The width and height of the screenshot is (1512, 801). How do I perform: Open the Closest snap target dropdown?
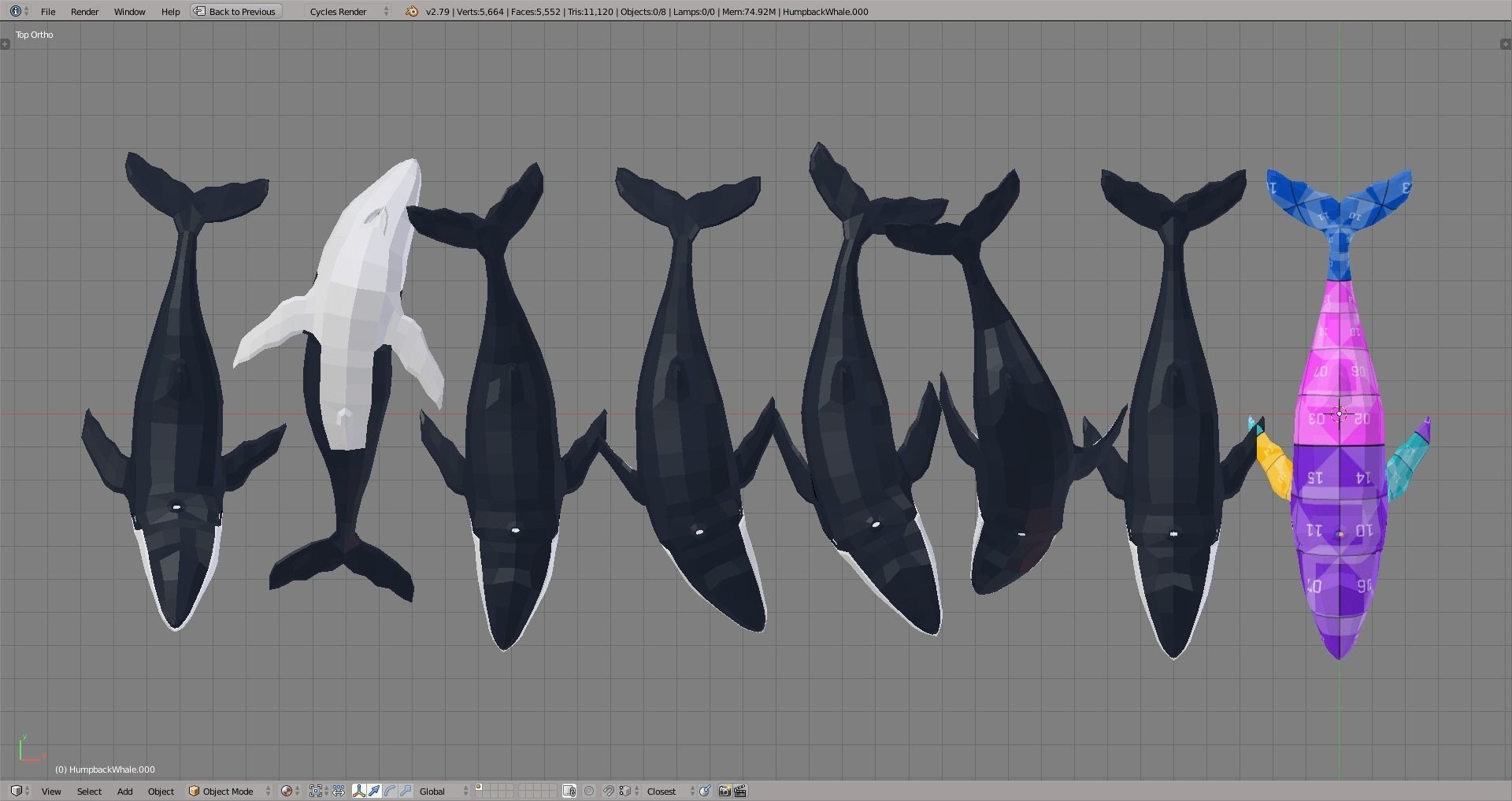point(670,791)
